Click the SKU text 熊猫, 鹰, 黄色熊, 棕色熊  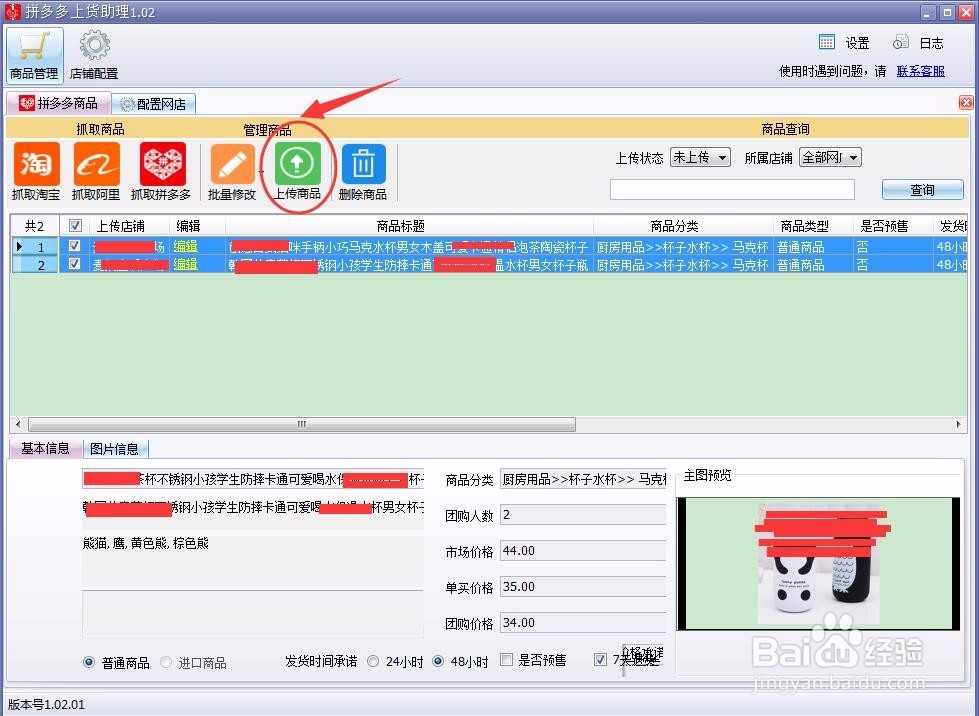145,543
